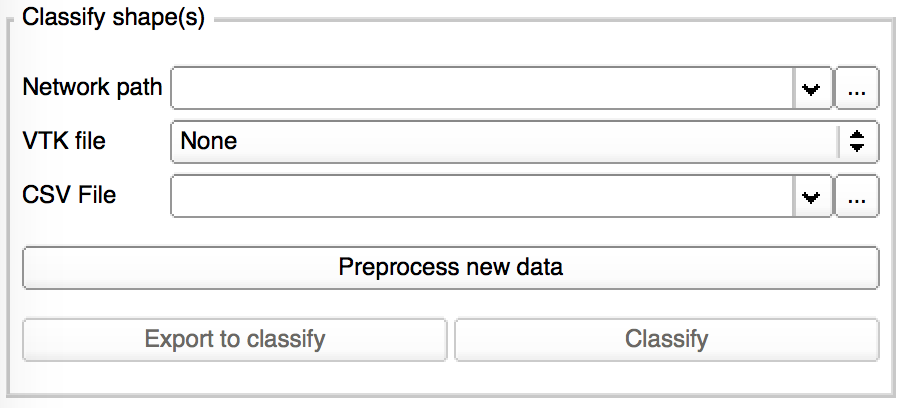Click the VTK file down arrow
The image size is (904, 408).
click(857, 148)
